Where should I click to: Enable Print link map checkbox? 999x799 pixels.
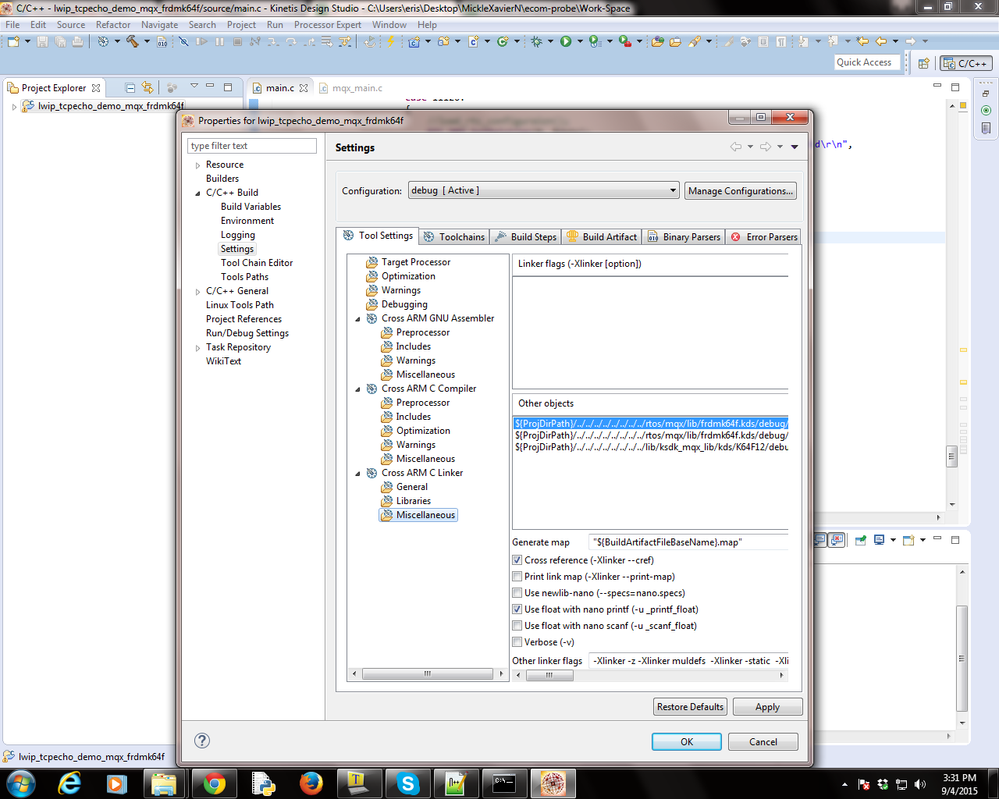[x=517, y=577]
